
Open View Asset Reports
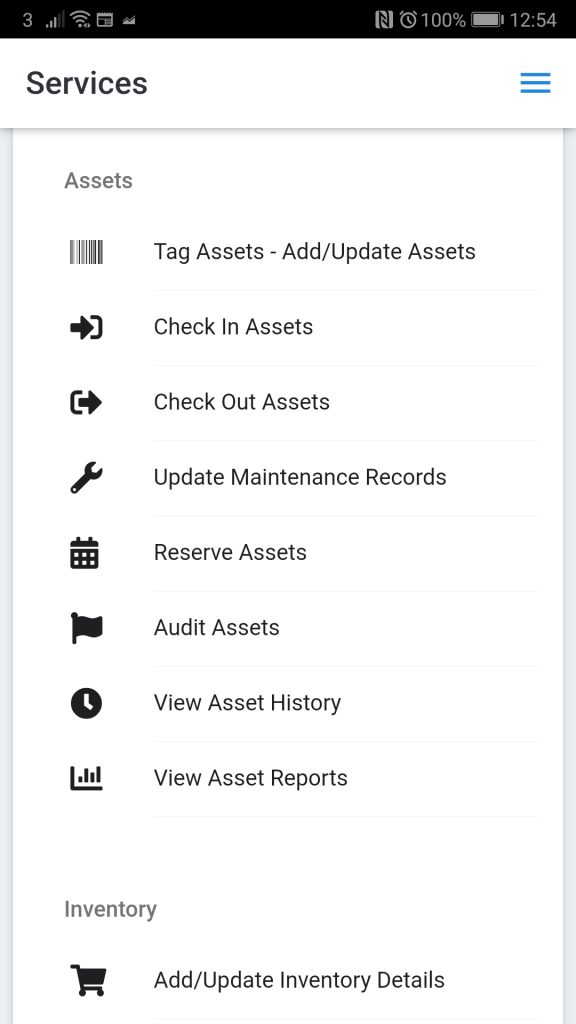pos(251,778)
